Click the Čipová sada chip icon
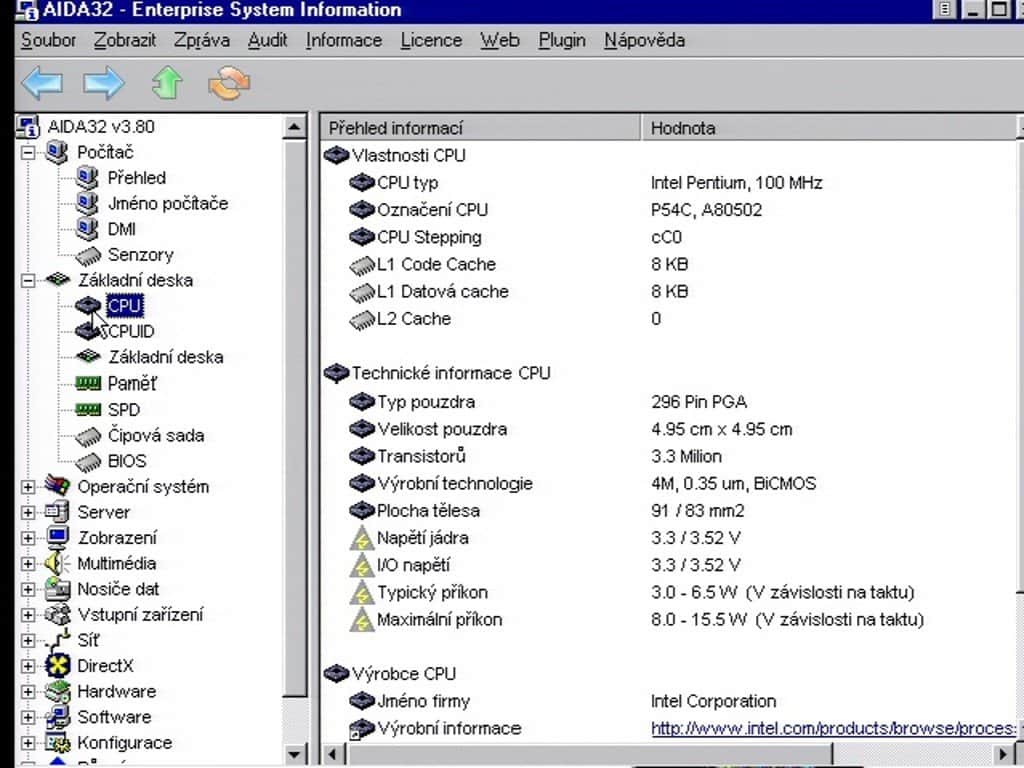The width and height of the screenshot is (1024, 768). coord(88,436)
